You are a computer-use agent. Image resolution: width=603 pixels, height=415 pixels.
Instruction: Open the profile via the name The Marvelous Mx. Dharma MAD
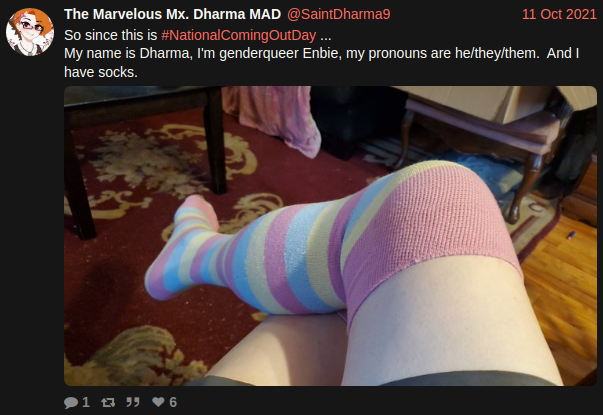(x=172, y=14)
